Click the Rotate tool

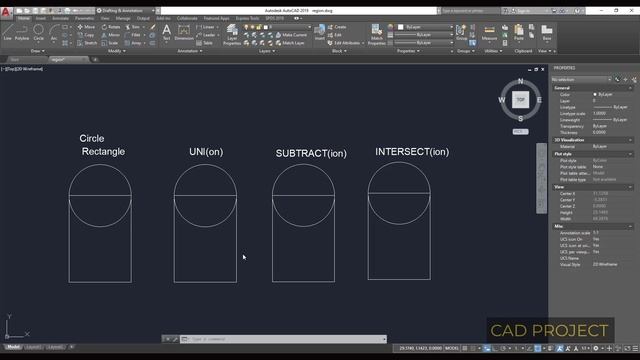(111, 27)
